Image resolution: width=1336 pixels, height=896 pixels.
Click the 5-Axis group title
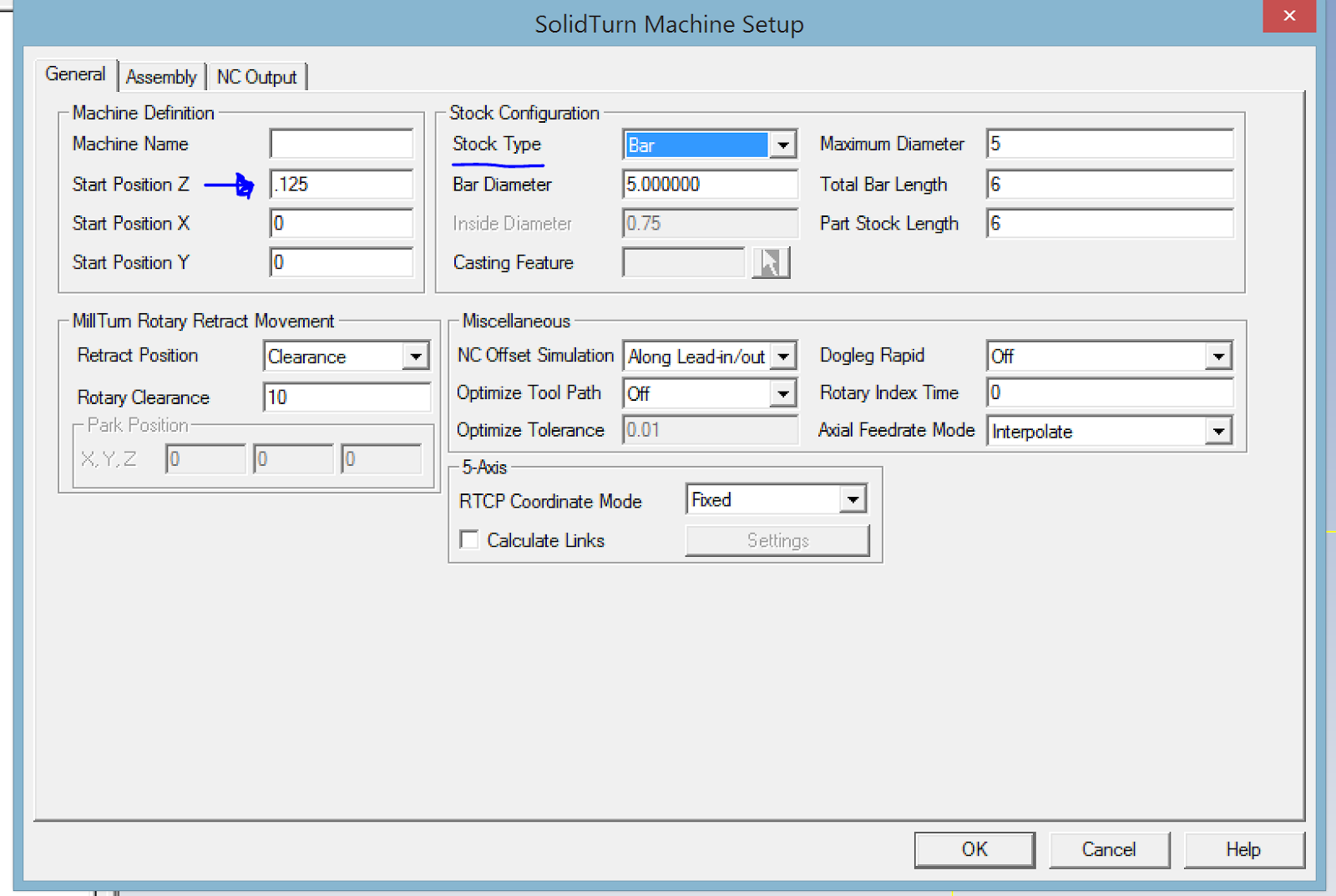(x=484, y=468)
